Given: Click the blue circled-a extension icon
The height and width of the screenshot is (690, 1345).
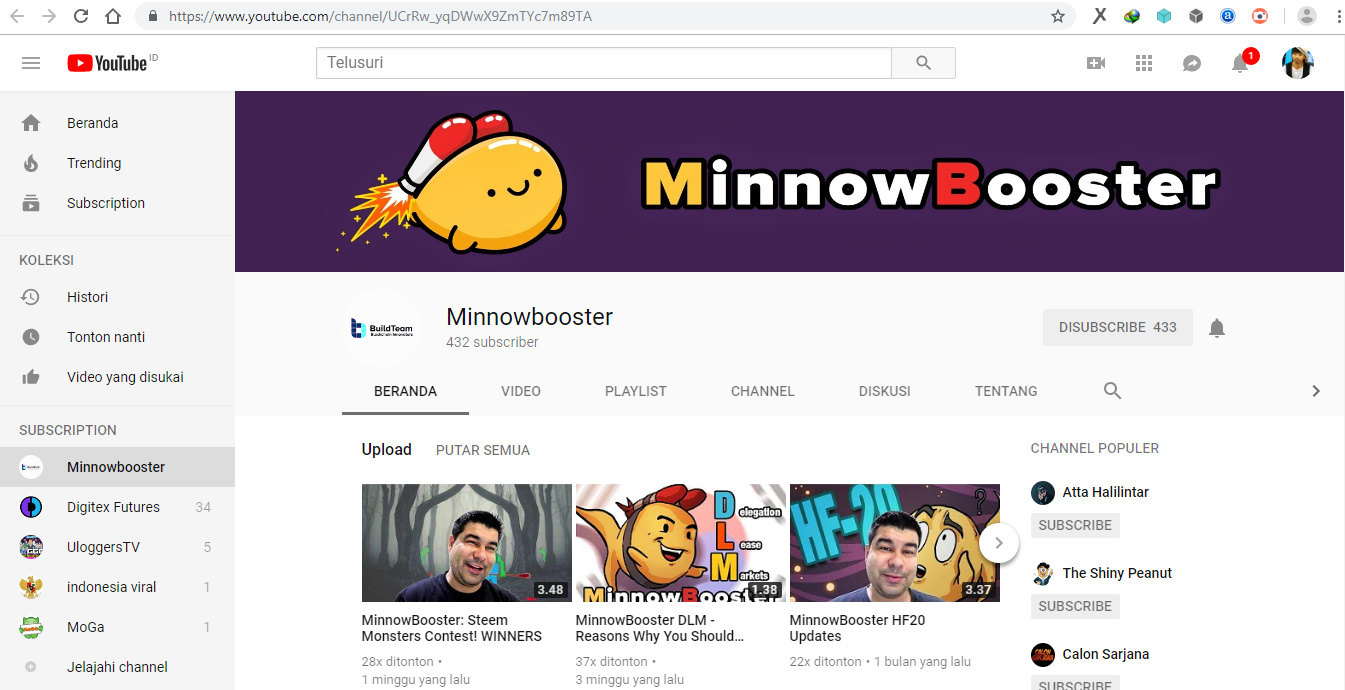Looking at the screenshot, I should (1228, 16).
